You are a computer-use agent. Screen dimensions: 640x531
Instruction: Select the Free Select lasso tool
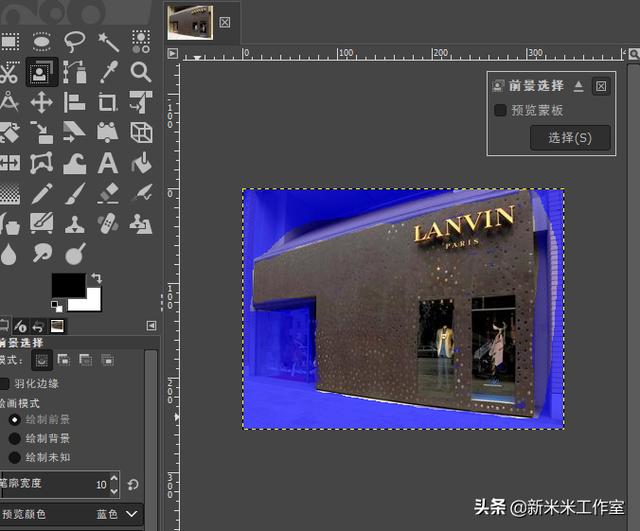[x=75, y=42]
